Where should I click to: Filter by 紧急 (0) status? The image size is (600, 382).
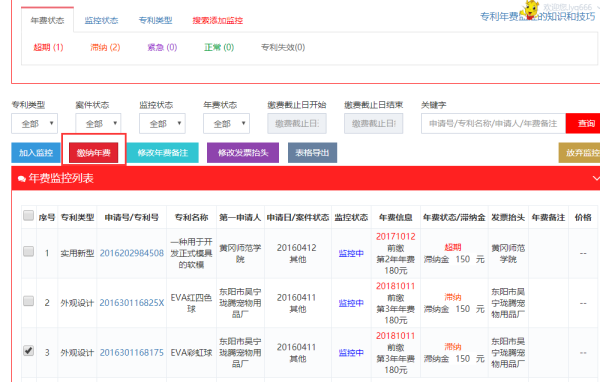click(x=162, y=47)
